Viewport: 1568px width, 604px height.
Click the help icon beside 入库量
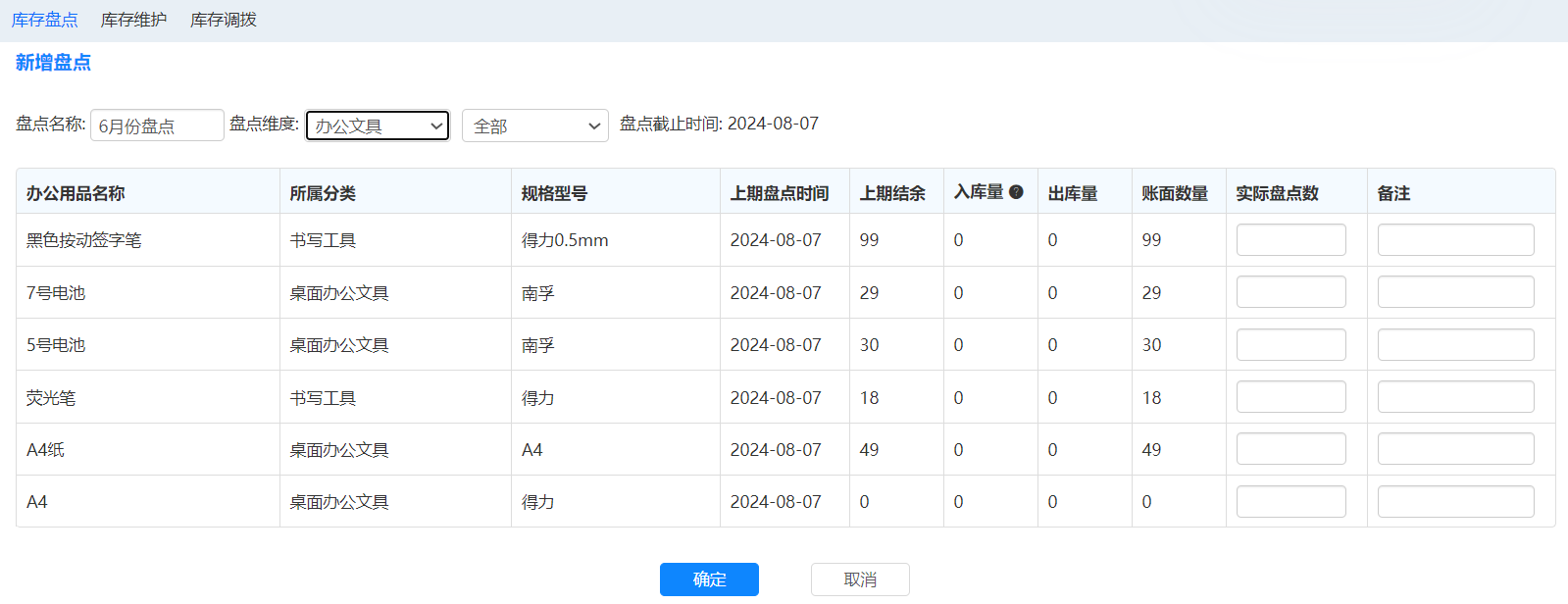coord(1016,192)
